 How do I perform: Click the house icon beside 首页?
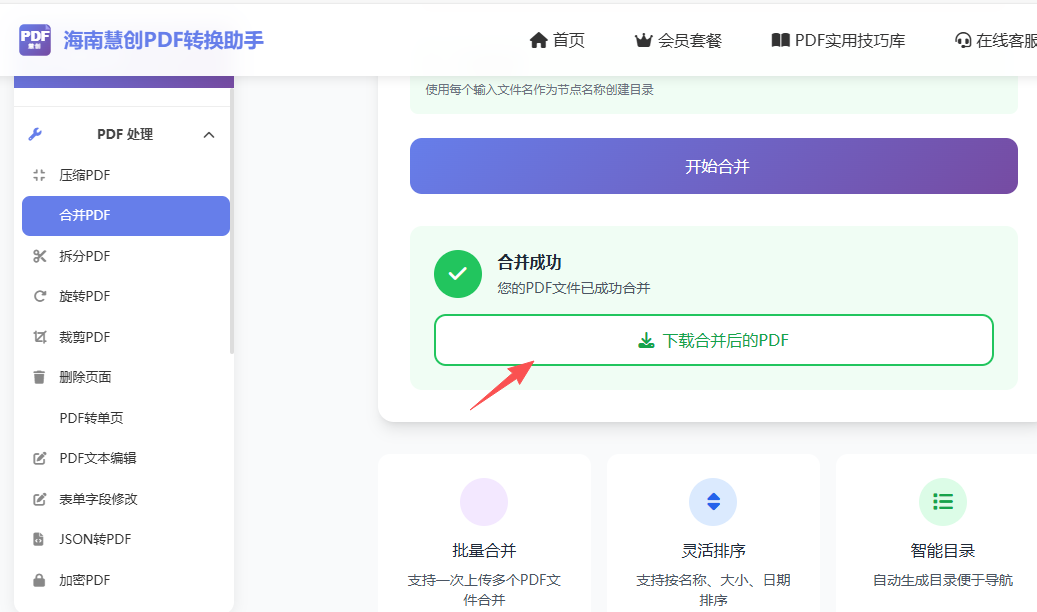(538, 40)
